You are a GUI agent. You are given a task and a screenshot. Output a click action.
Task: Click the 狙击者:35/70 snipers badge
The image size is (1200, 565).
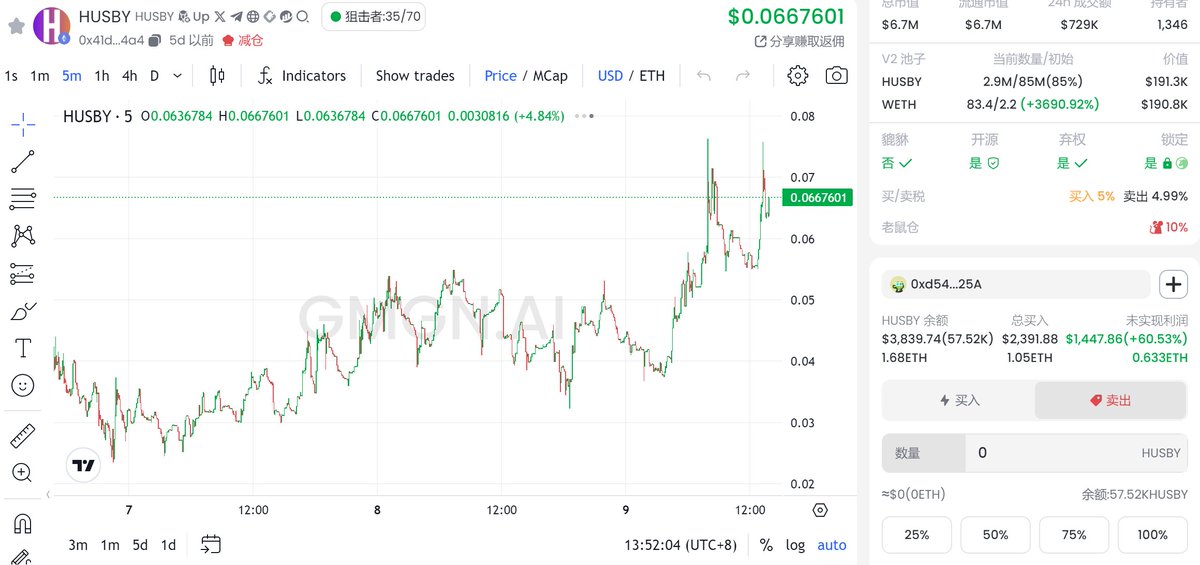[372, 16]
